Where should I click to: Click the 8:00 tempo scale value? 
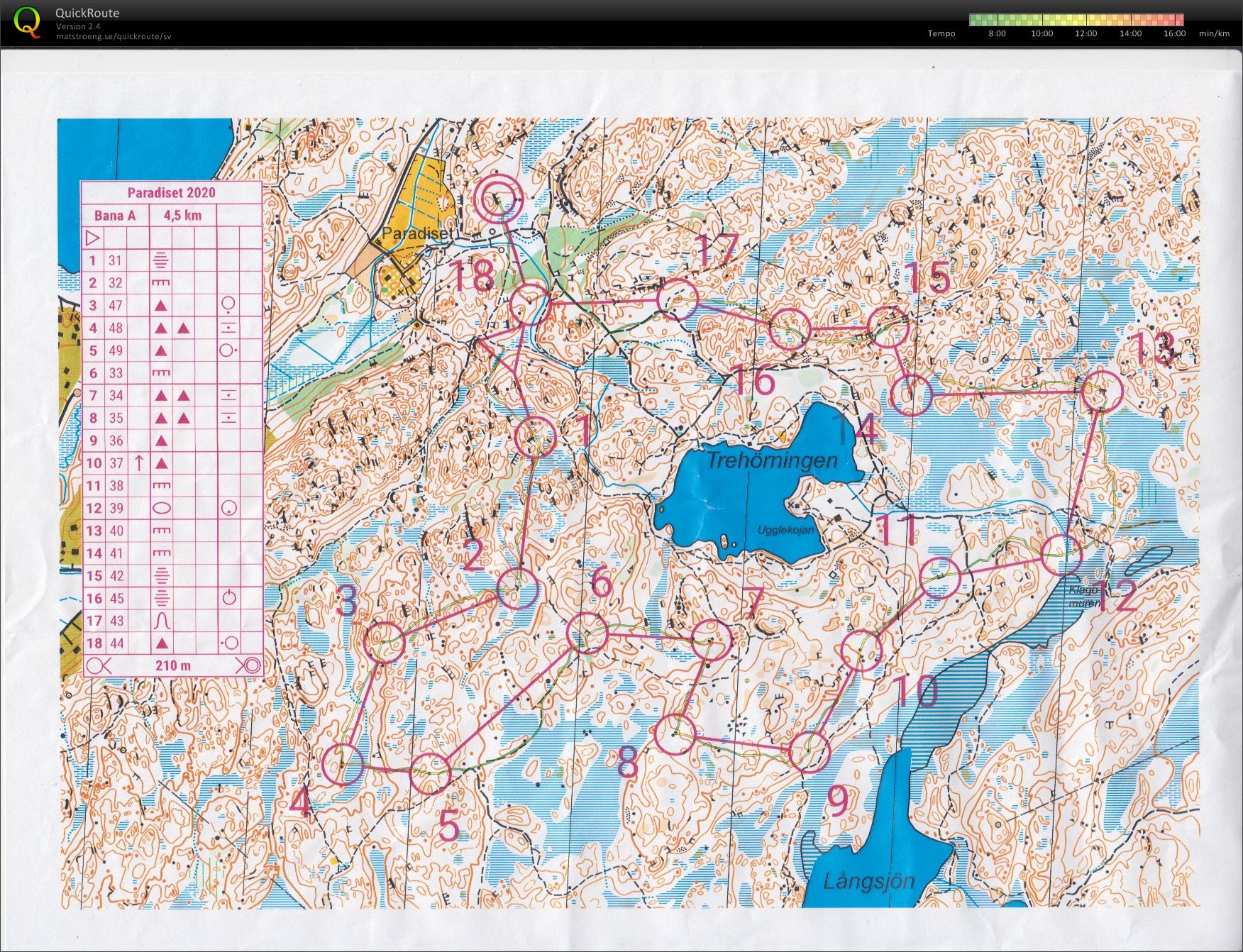point(997,33)
